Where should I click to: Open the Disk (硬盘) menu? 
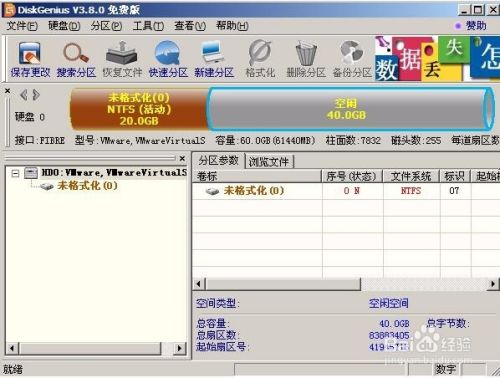pyautogui.click(x=64, y=26)
